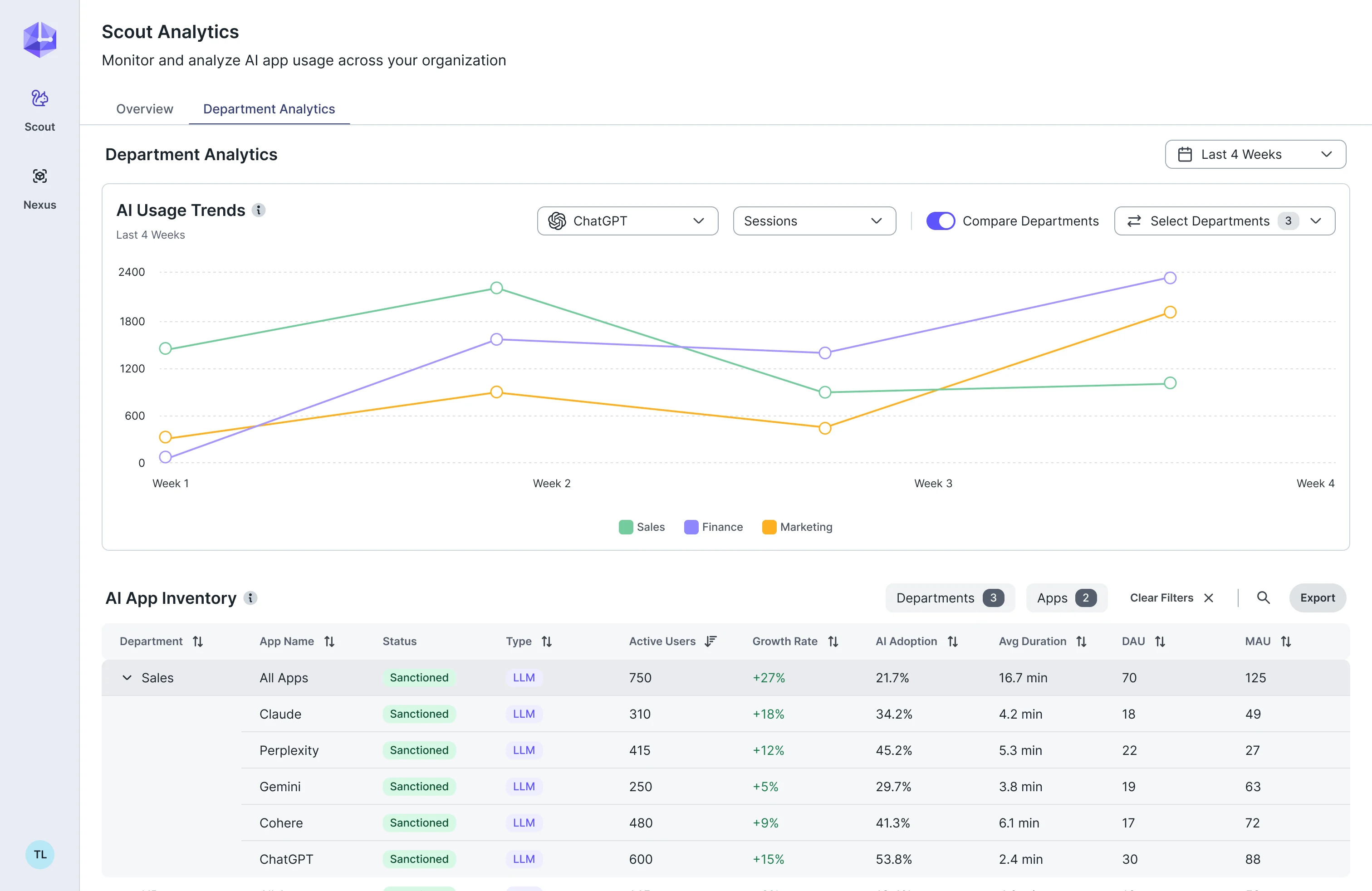This screenshot has width=1372, height=891.
Task: Sort by App Name column arrows
Action: pos(329,641)
